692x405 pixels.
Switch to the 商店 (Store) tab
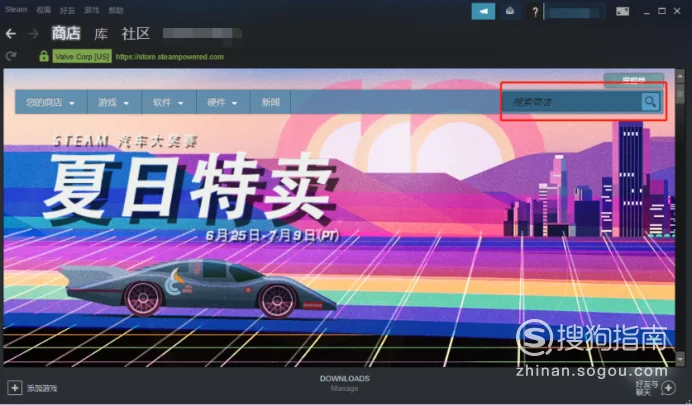point(66,34)
